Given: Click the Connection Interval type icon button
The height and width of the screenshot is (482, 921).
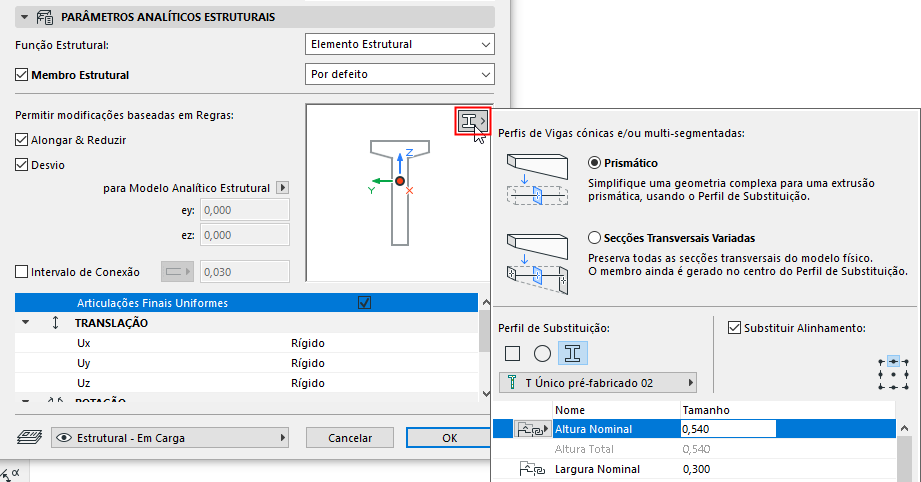Looking at the screenshot, I should coord(177,272).
